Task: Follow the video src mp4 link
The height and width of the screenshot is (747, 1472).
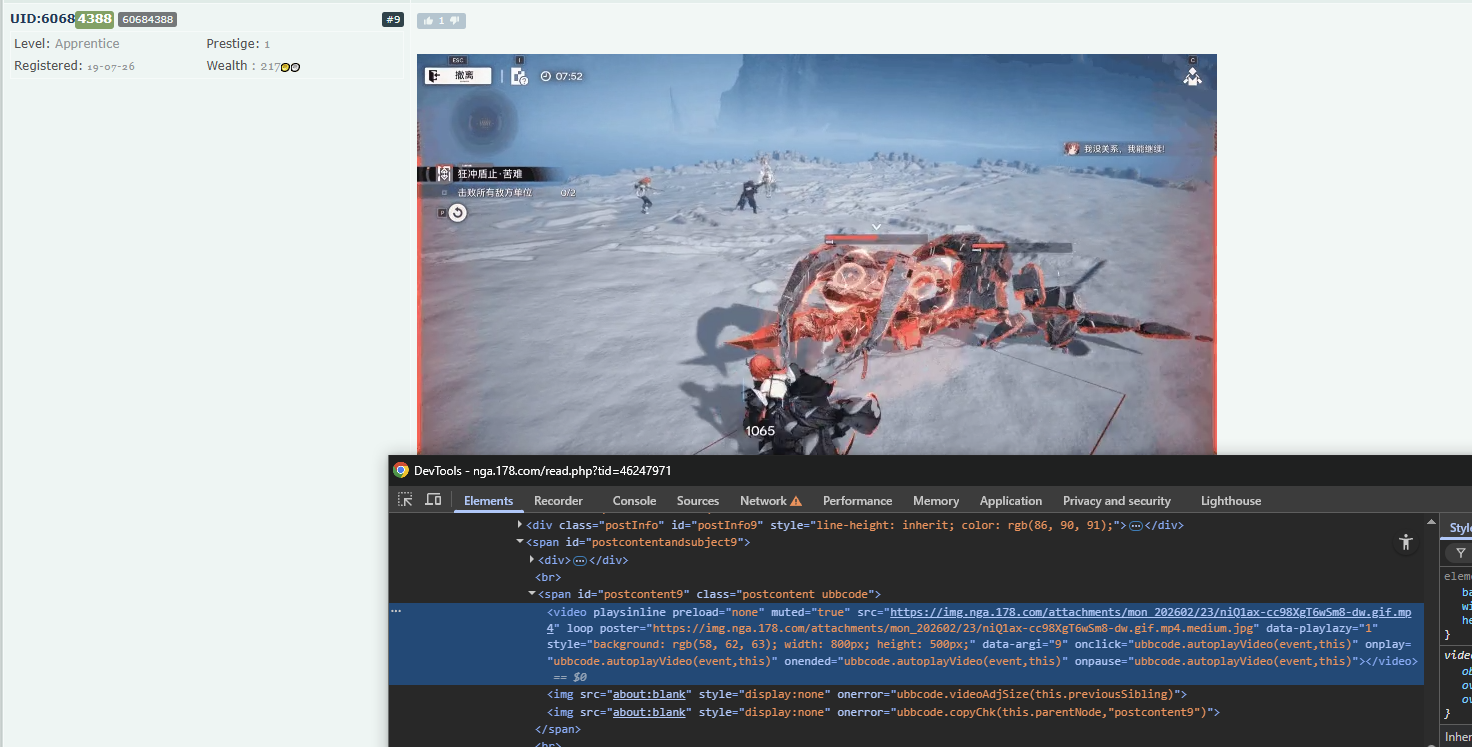Action: coord(1150,611)
